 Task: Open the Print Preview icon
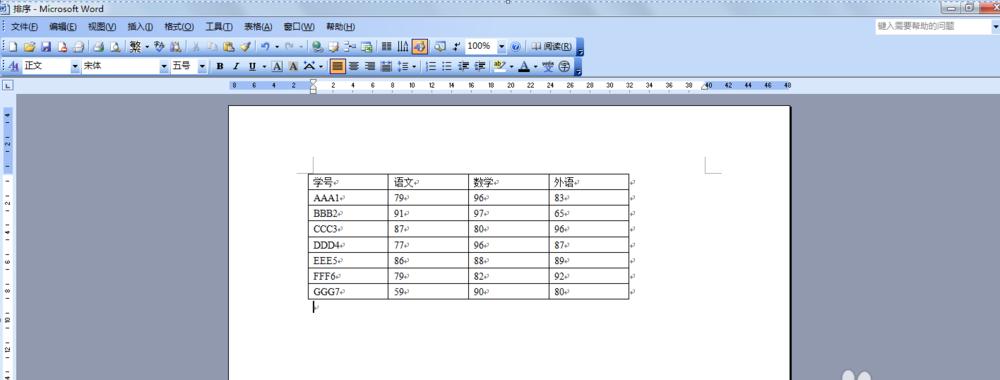[115, 47]
